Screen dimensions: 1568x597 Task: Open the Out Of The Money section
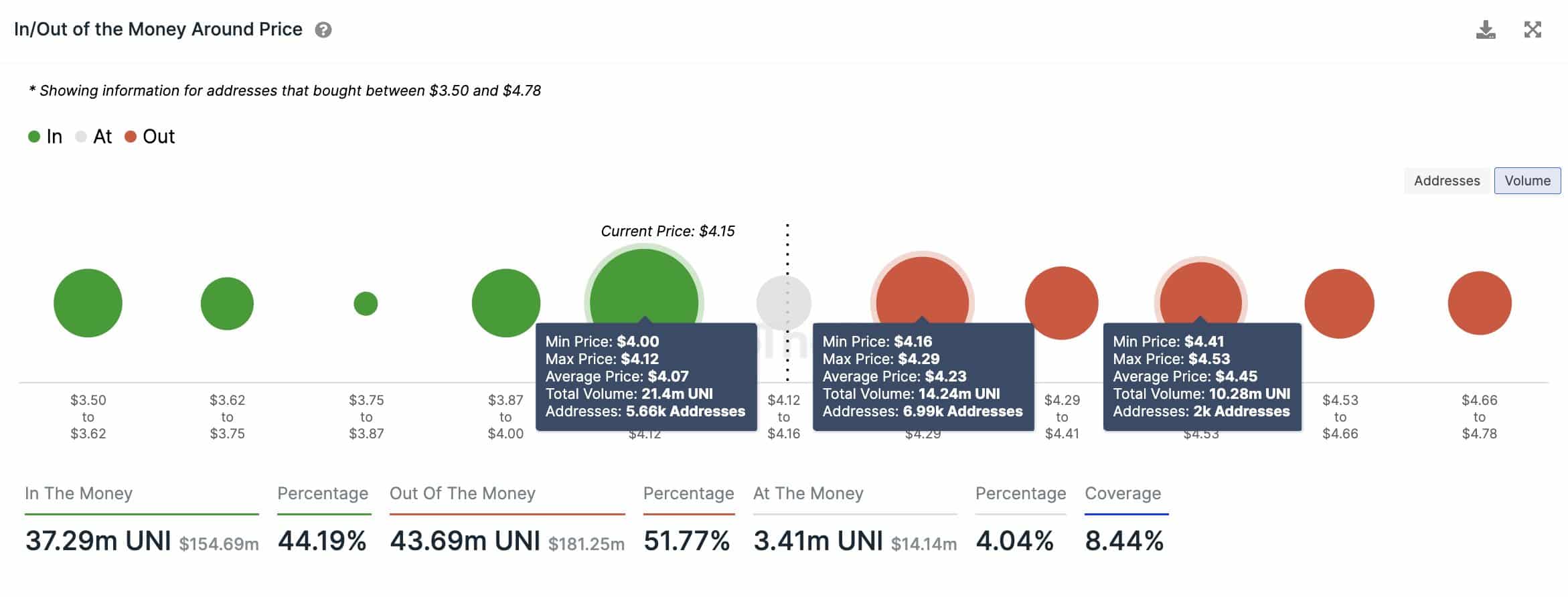point(462,493)
